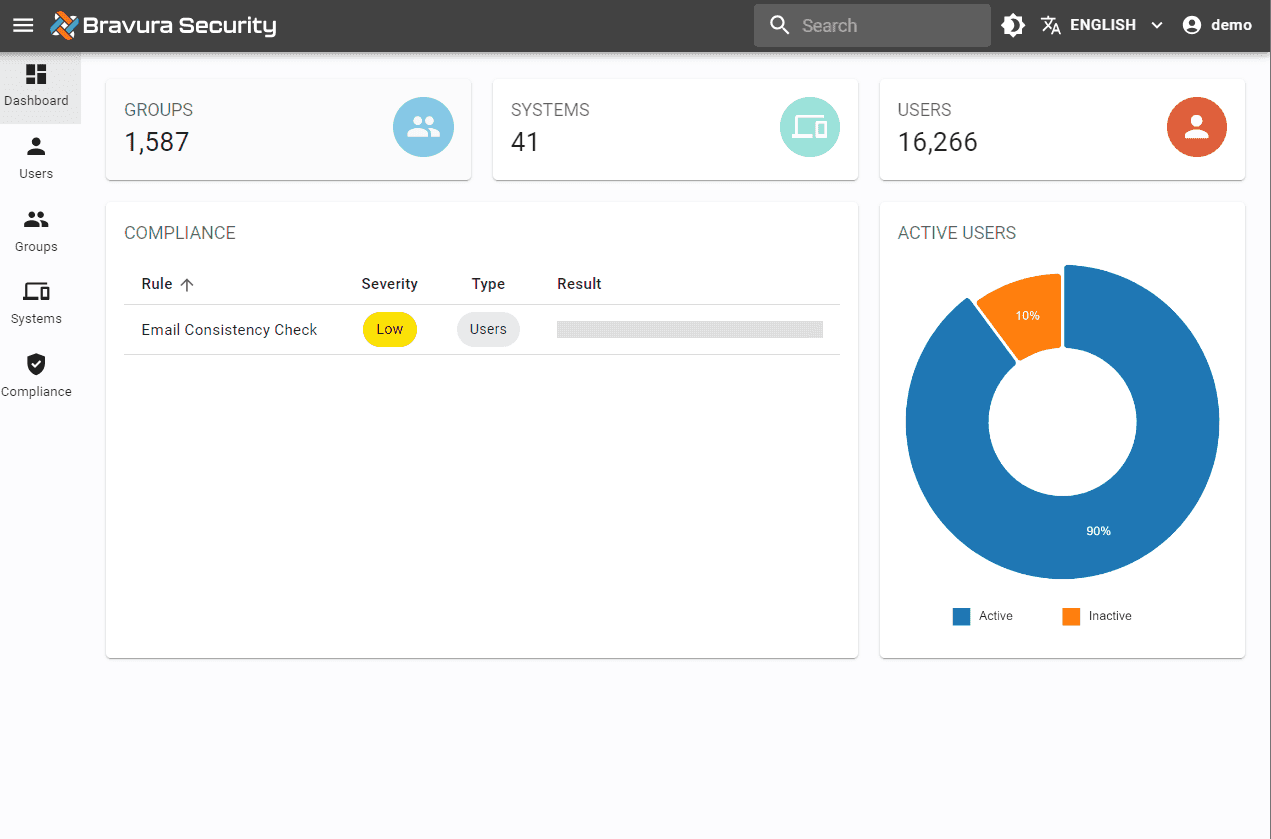The height and width of the screenshot is (839, 1271).
Task: Go to Users in the sidebar
Action: click(x=36, y=158)
